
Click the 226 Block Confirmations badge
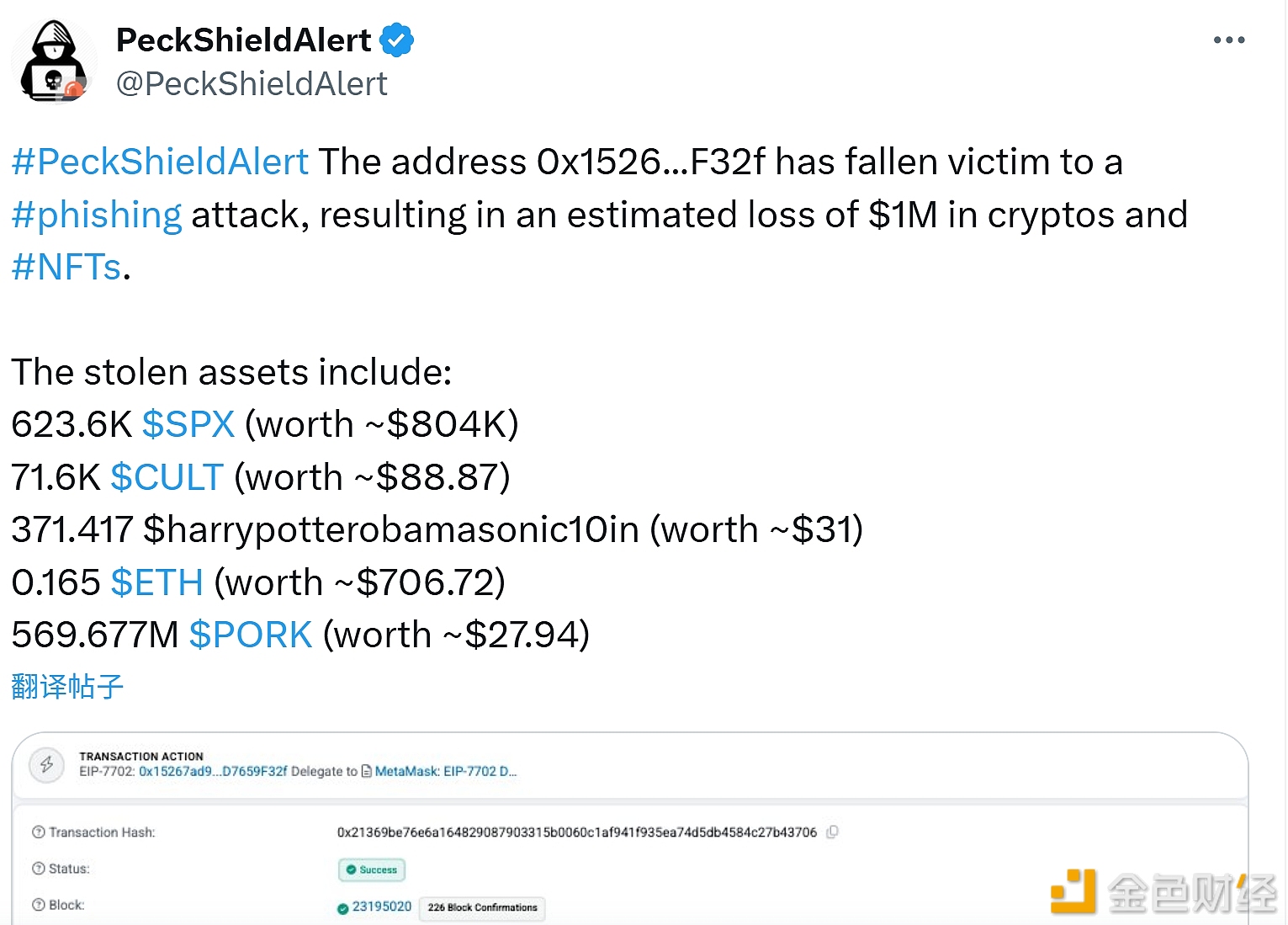coord(482,907)
